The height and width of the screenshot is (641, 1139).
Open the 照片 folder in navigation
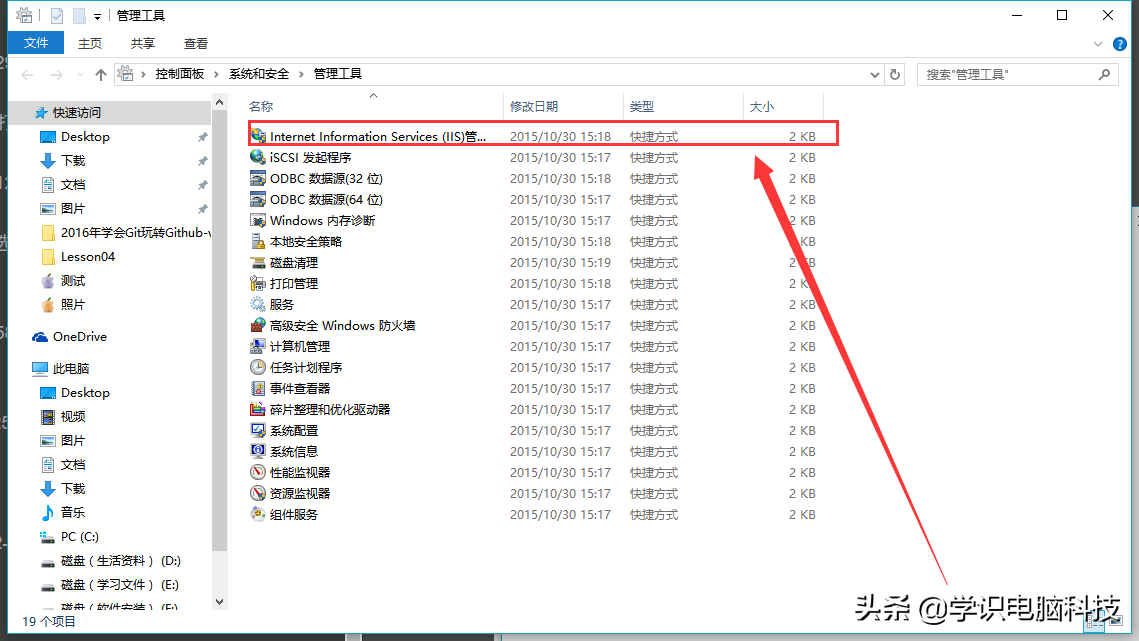(x=73, y=305)
